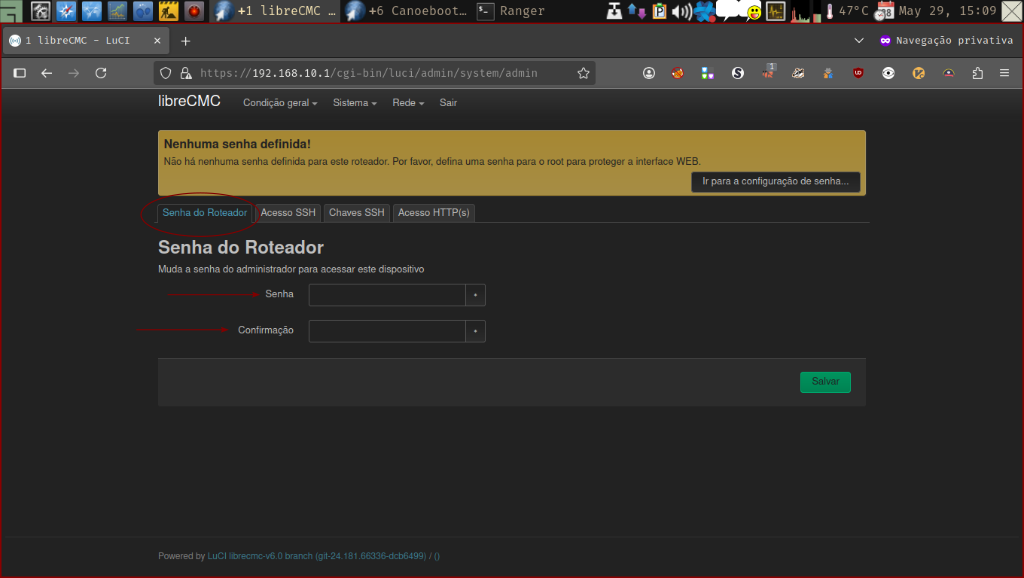Screen dimensions: 1024x578
Task: Toggle the hamburger menu in Firefox toolbar
Action: pyautogui.click(x=1004, y=72)
